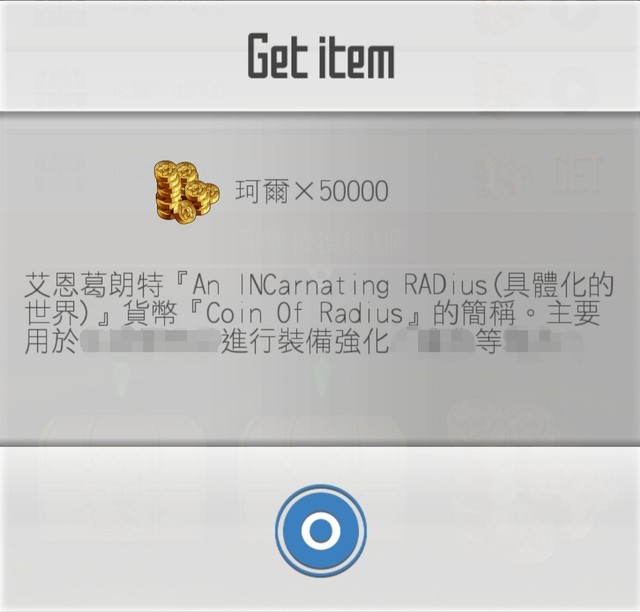Click the 主要 text ending second line
The height and width of the screenshot is (612, 640).
tap(574, 313)
